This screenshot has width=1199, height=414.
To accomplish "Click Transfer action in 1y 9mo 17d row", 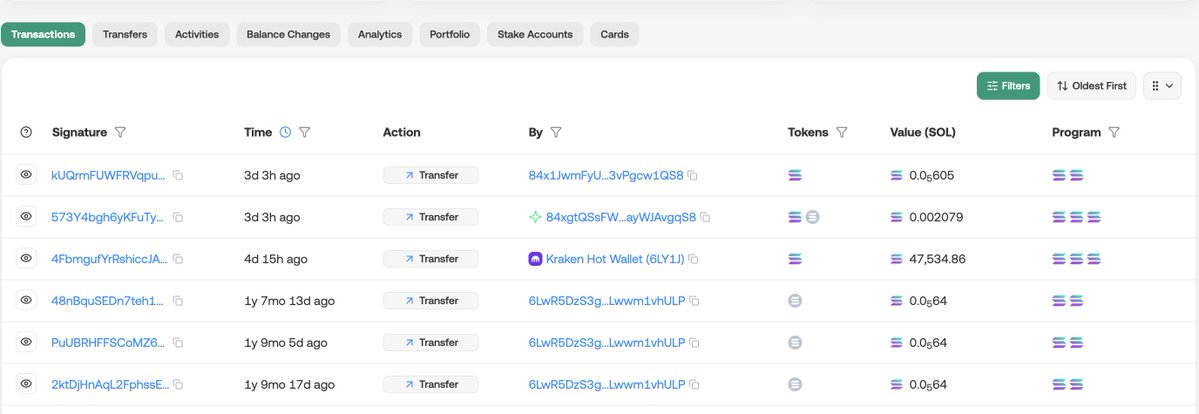I will point(431,384).
